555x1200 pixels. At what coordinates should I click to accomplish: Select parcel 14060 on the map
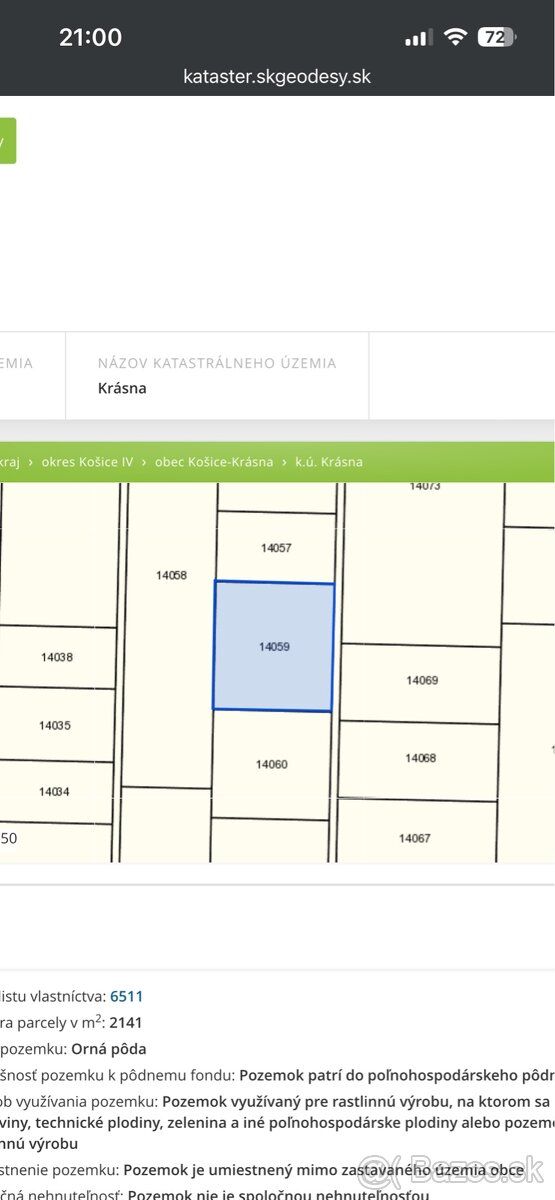pos(272,764)
